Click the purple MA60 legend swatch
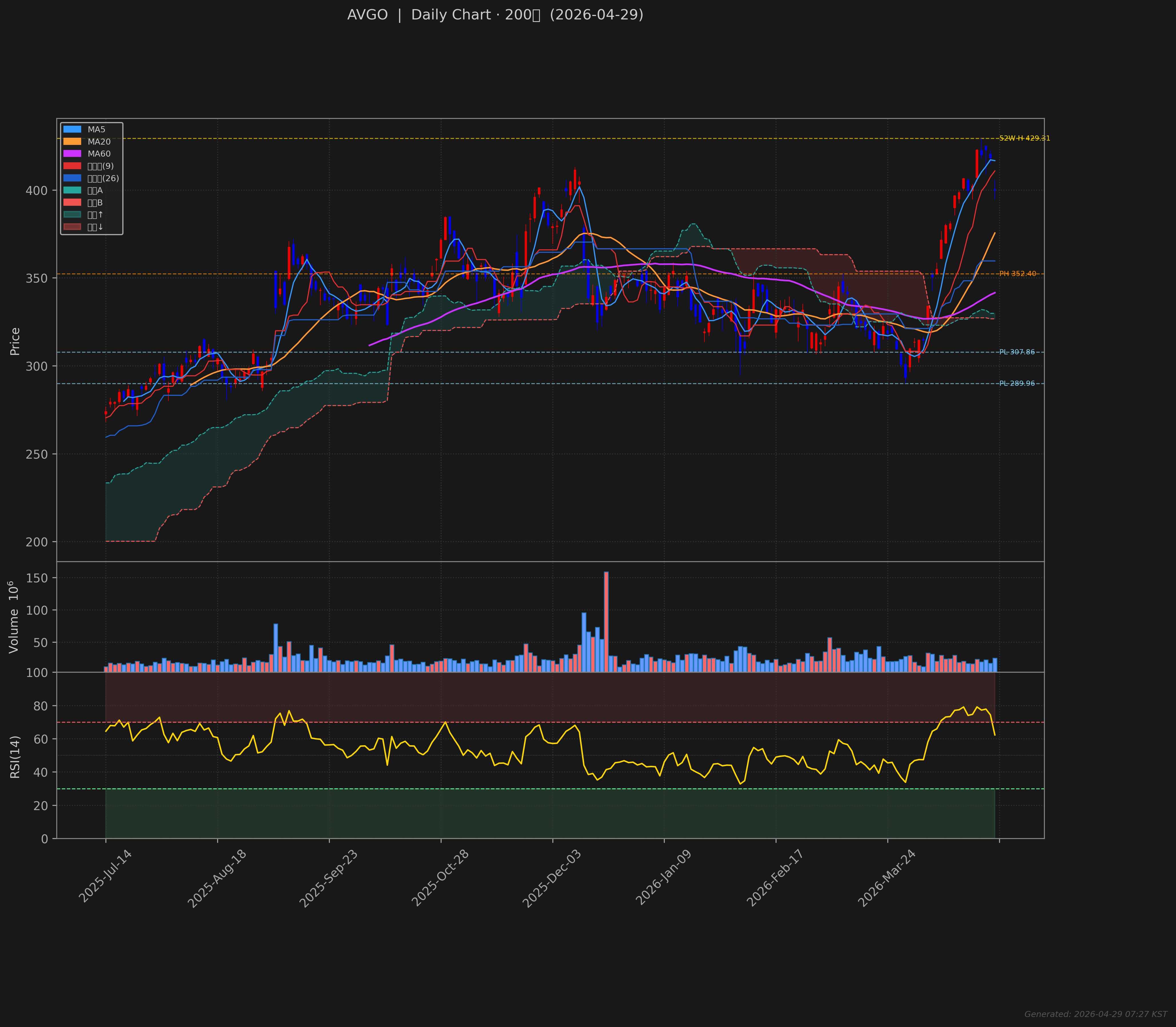1176x1027 pixels. 72,153
